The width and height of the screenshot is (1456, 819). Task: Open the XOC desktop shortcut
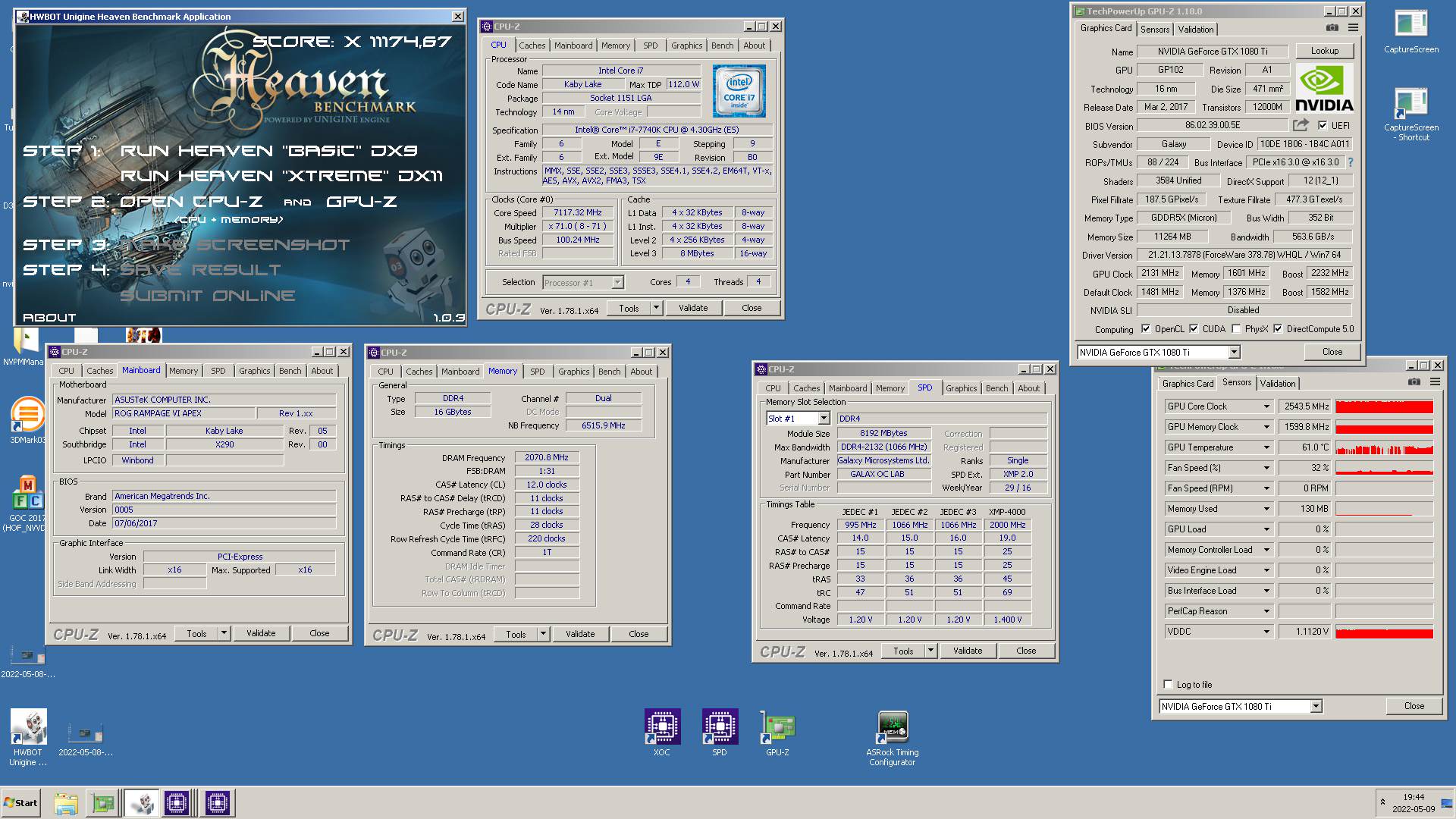coord(662,733)
